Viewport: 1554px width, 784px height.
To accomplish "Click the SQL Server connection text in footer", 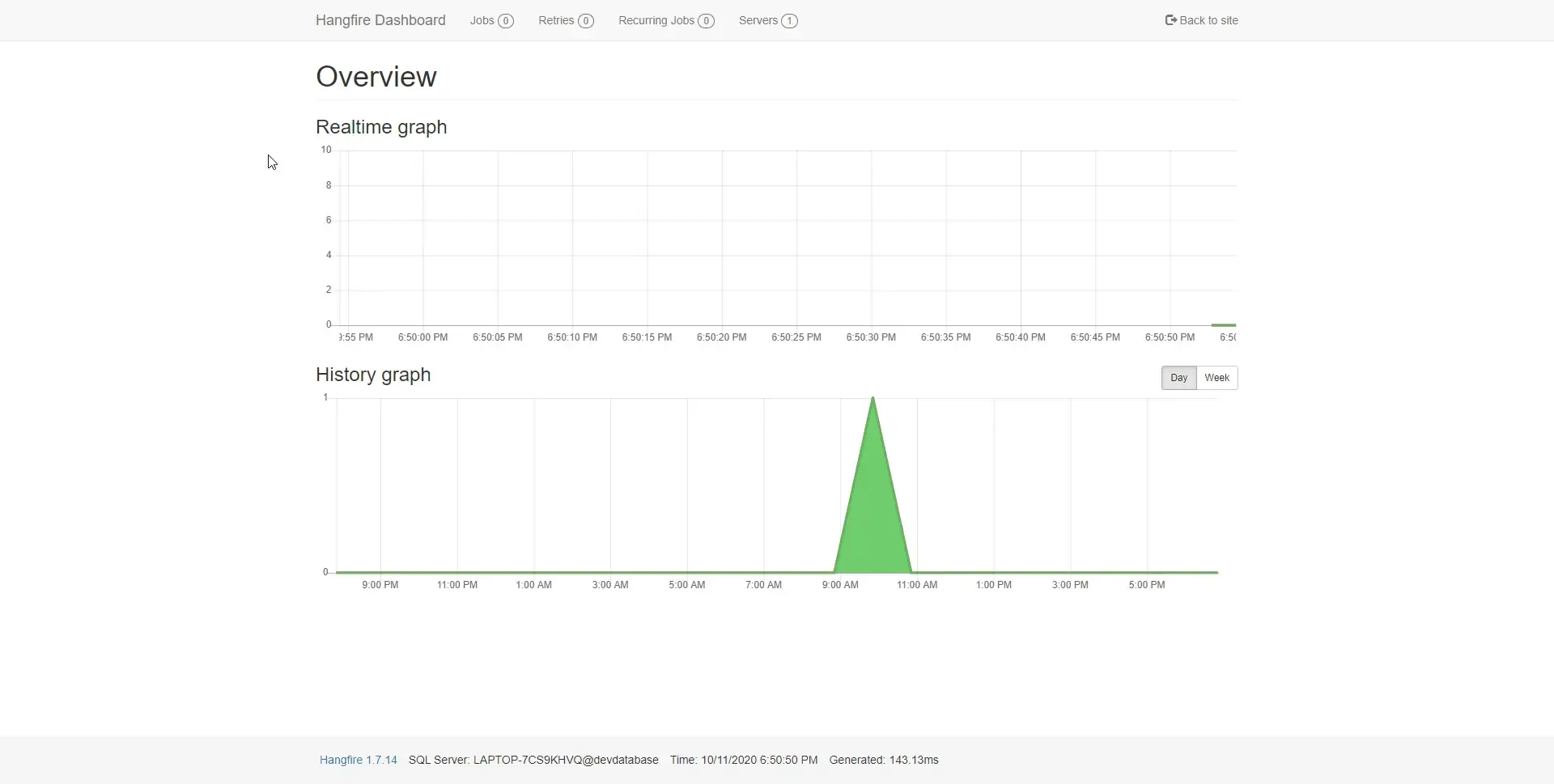I will point(533,760).
